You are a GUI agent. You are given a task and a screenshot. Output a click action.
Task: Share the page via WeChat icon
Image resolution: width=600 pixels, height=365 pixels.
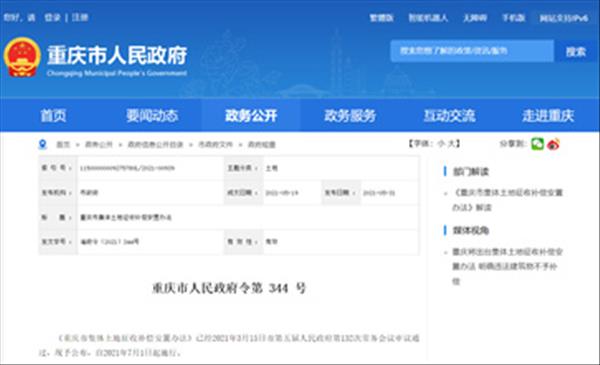pos(537,144)
